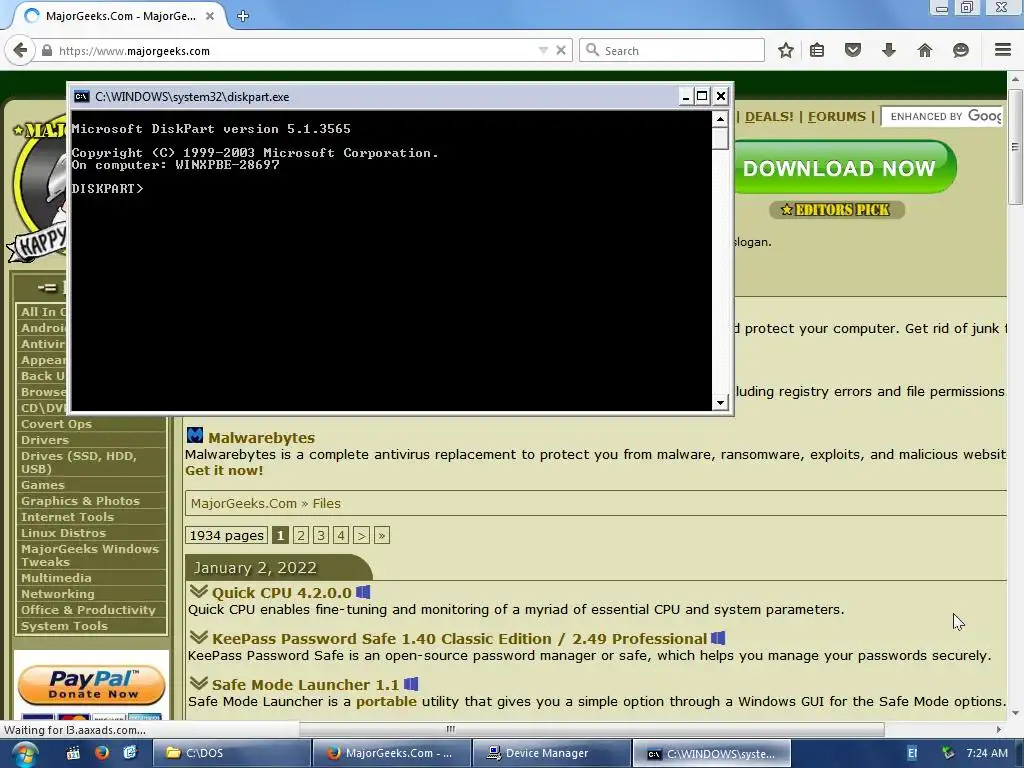1024x768 pixels.
Task: Expand the Quick CPU chevron icon
Action: 199,592
